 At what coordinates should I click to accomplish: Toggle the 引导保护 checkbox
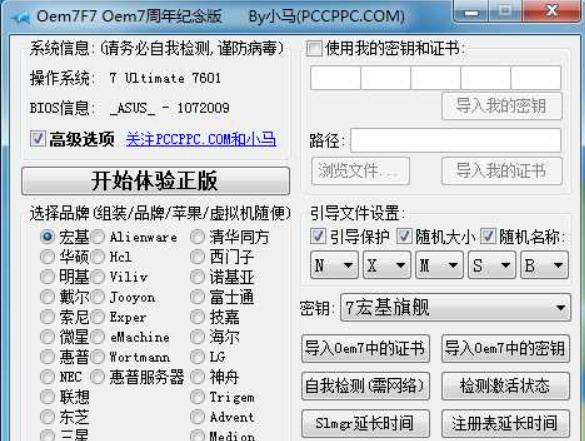click(x=318, y=236)
